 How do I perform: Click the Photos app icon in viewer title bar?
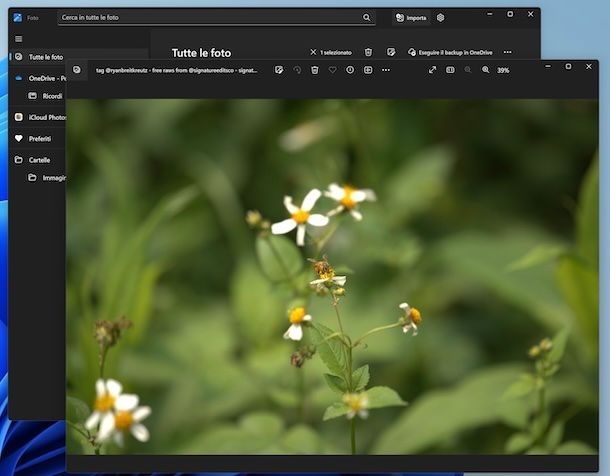click(x=77, y=70)
